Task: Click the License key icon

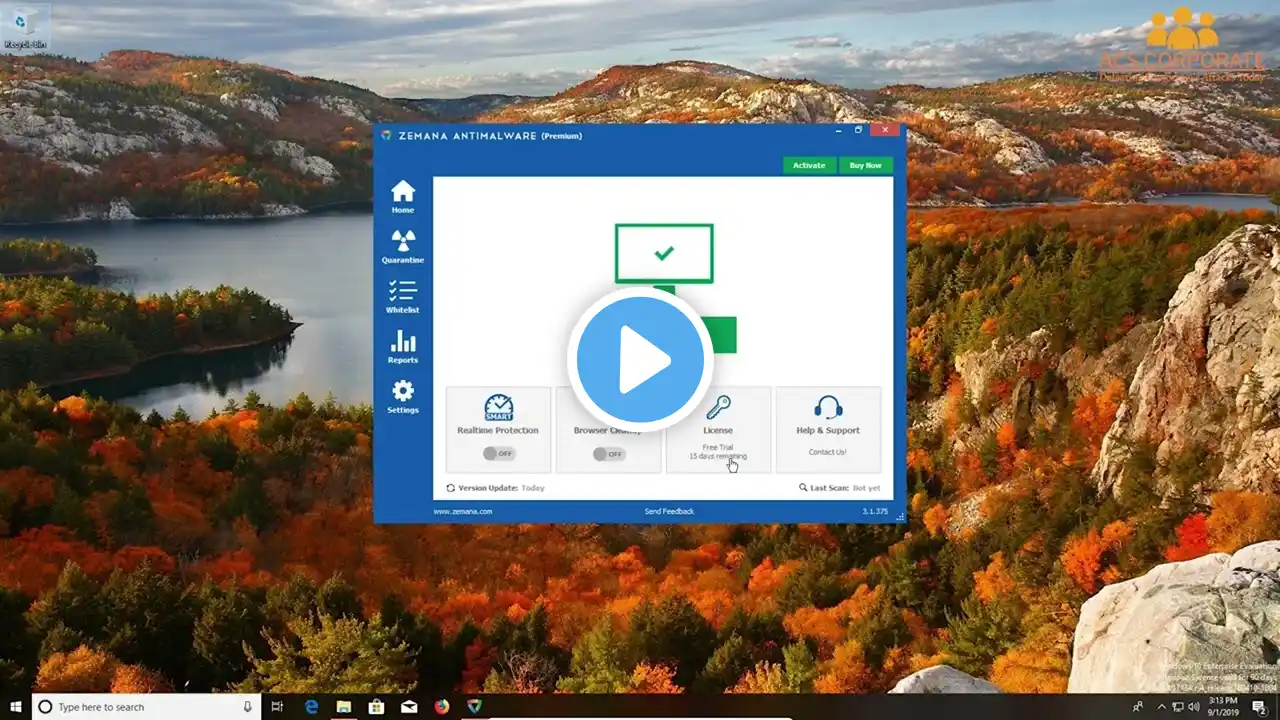Action: pyautogui.click(x=718, y=407)
